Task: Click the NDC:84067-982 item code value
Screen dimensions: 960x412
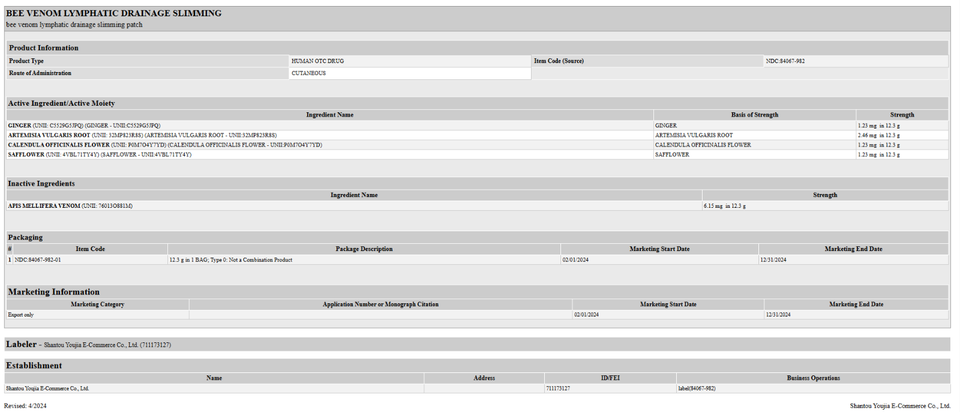Action: coord(785,61)
